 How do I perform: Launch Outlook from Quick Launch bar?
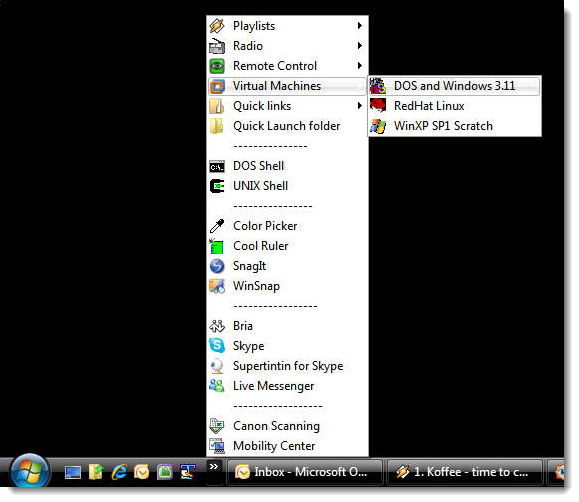(142, 472)
